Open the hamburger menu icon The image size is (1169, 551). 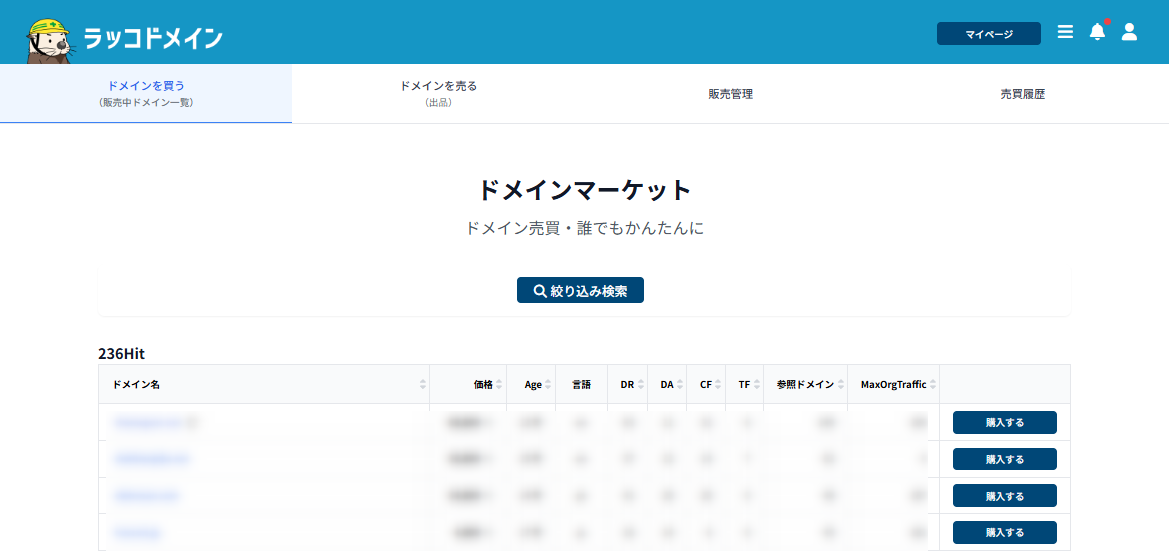click(1065, 32)
